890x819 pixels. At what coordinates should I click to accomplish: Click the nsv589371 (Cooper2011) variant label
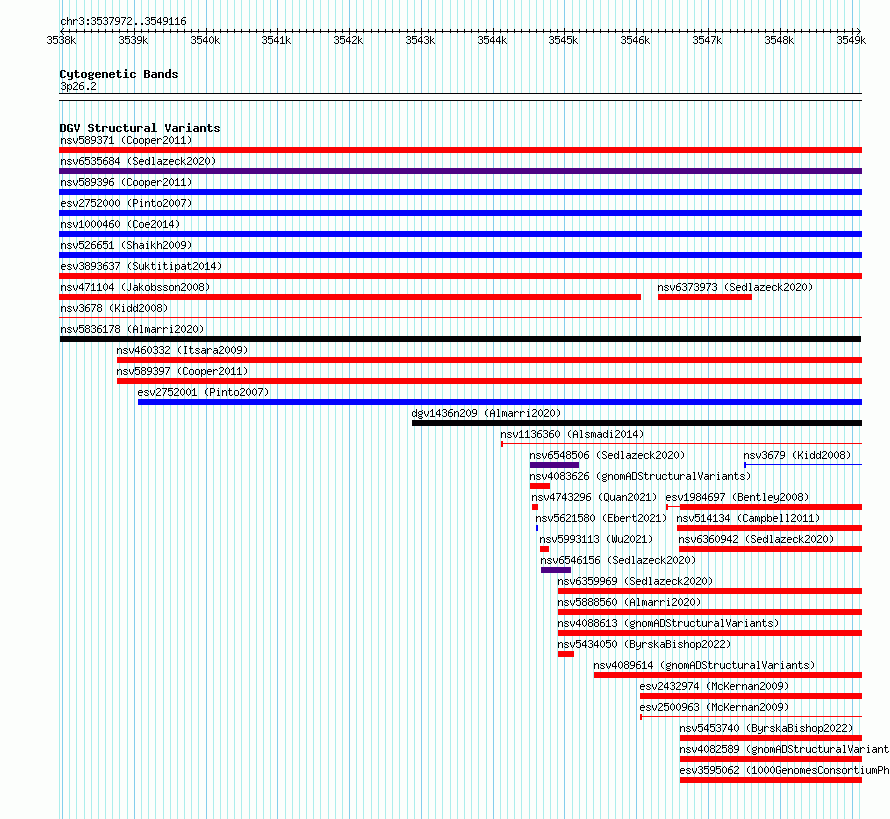pyautogui.click(x=126, y=140)
